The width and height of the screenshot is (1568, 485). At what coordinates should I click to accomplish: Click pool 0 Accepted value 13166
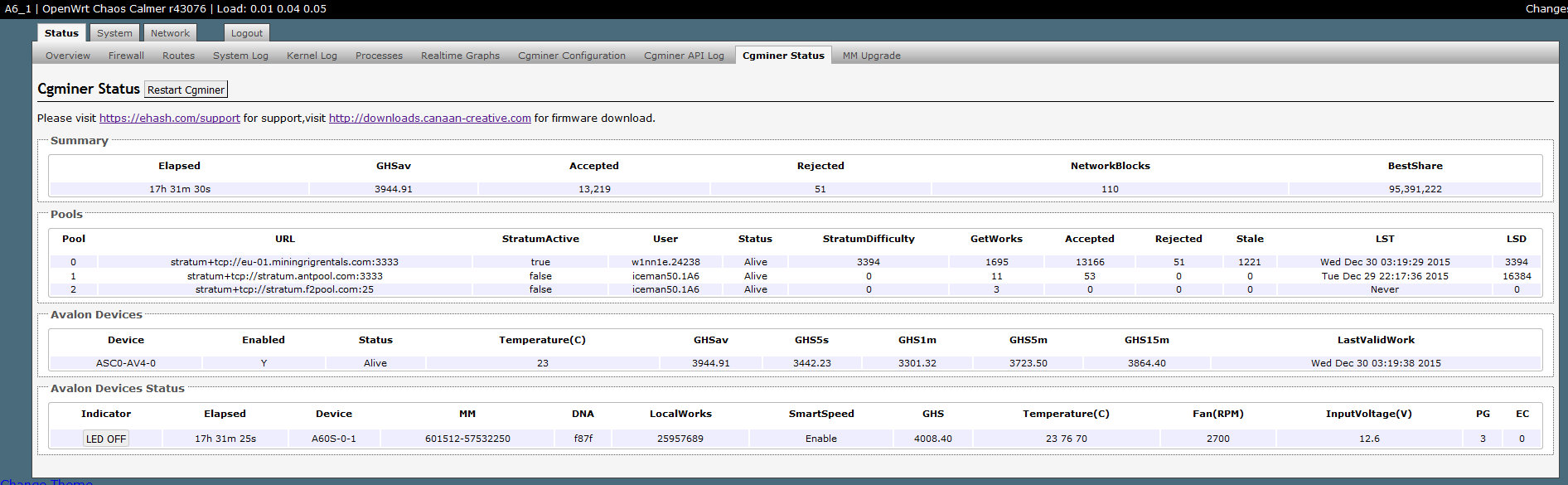tap(1090, 262)
